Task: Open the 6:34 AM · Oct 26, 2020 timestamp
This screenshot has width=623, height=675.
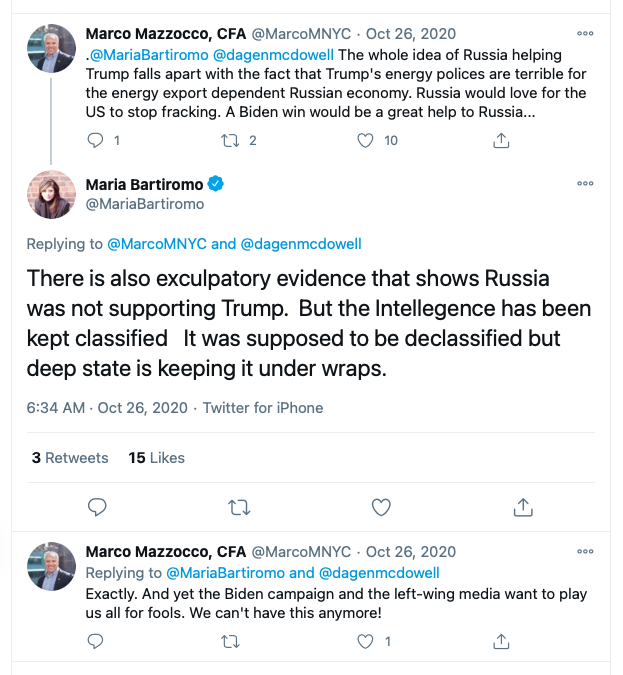Action: click(108, 408)
